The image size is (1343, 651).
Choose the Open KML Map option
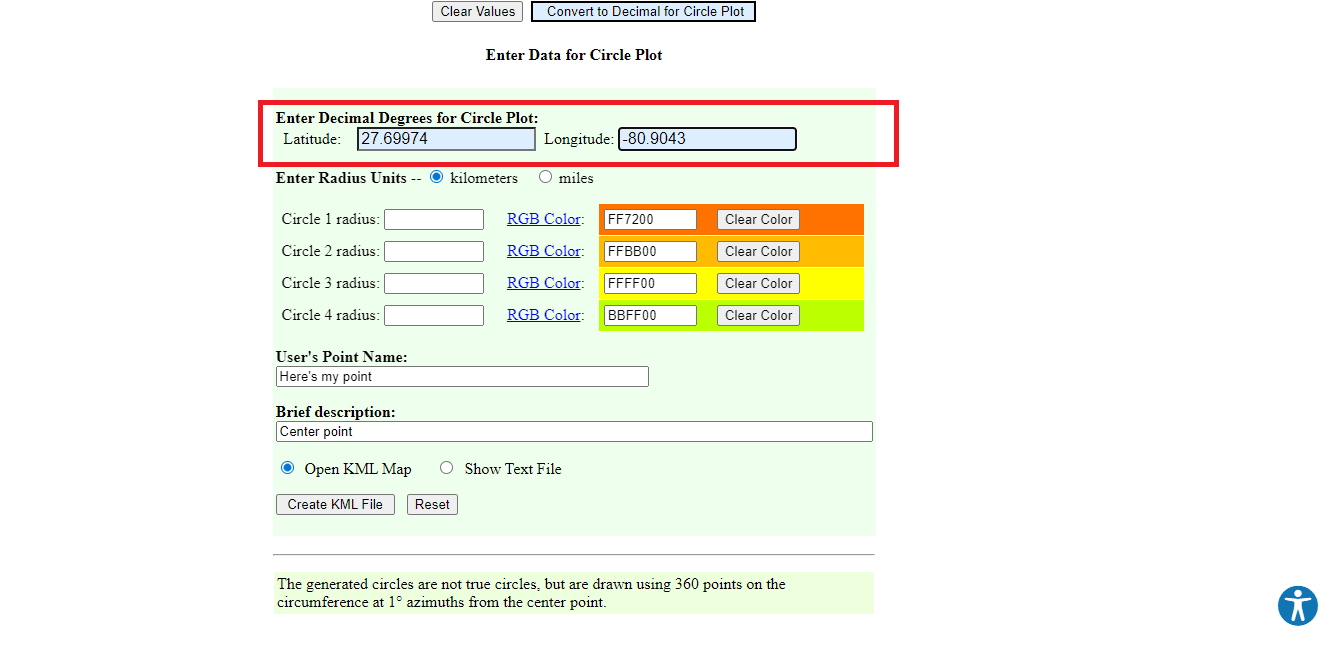288,468
